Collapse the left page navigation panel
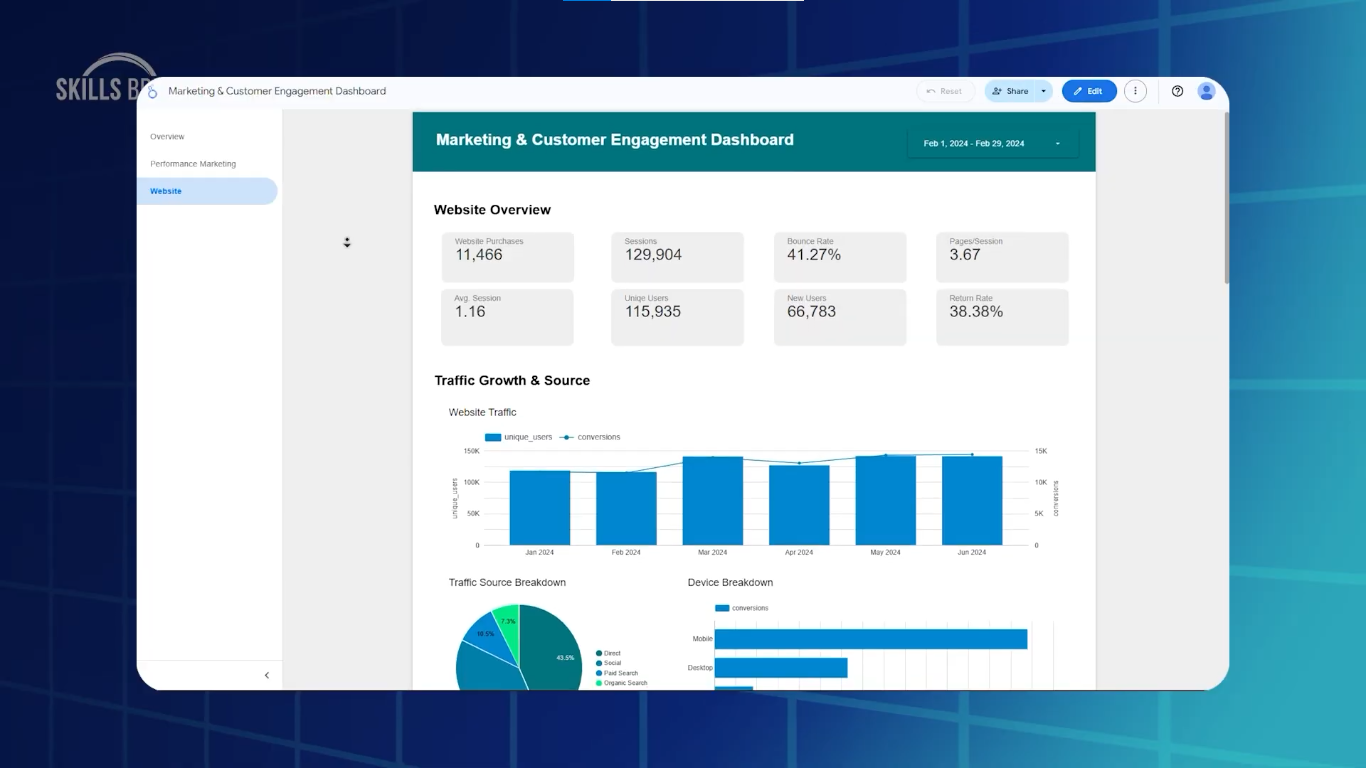 click(x=266, y=675)
